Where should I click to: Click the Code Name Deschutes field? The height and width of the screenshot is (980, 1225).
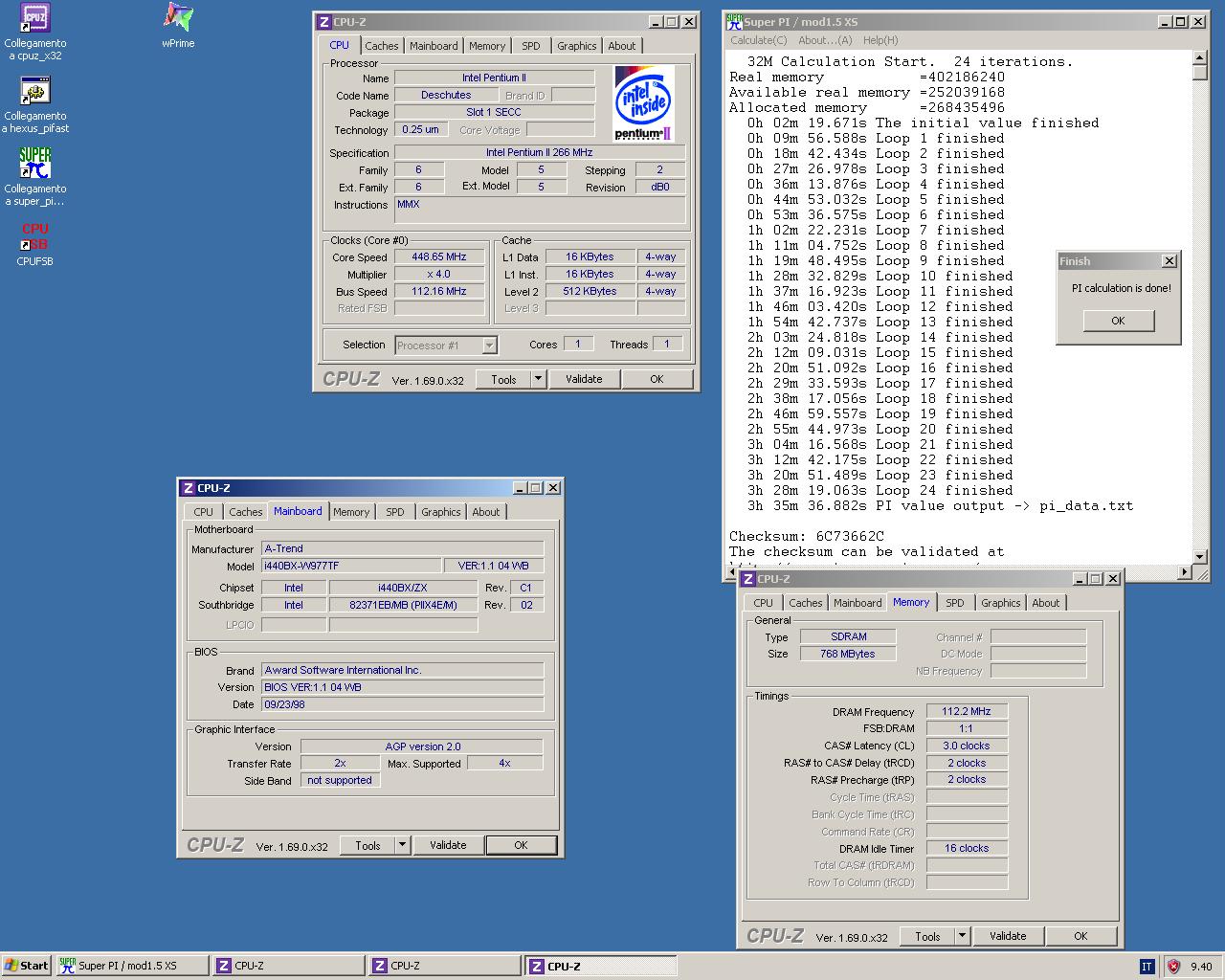446,95
